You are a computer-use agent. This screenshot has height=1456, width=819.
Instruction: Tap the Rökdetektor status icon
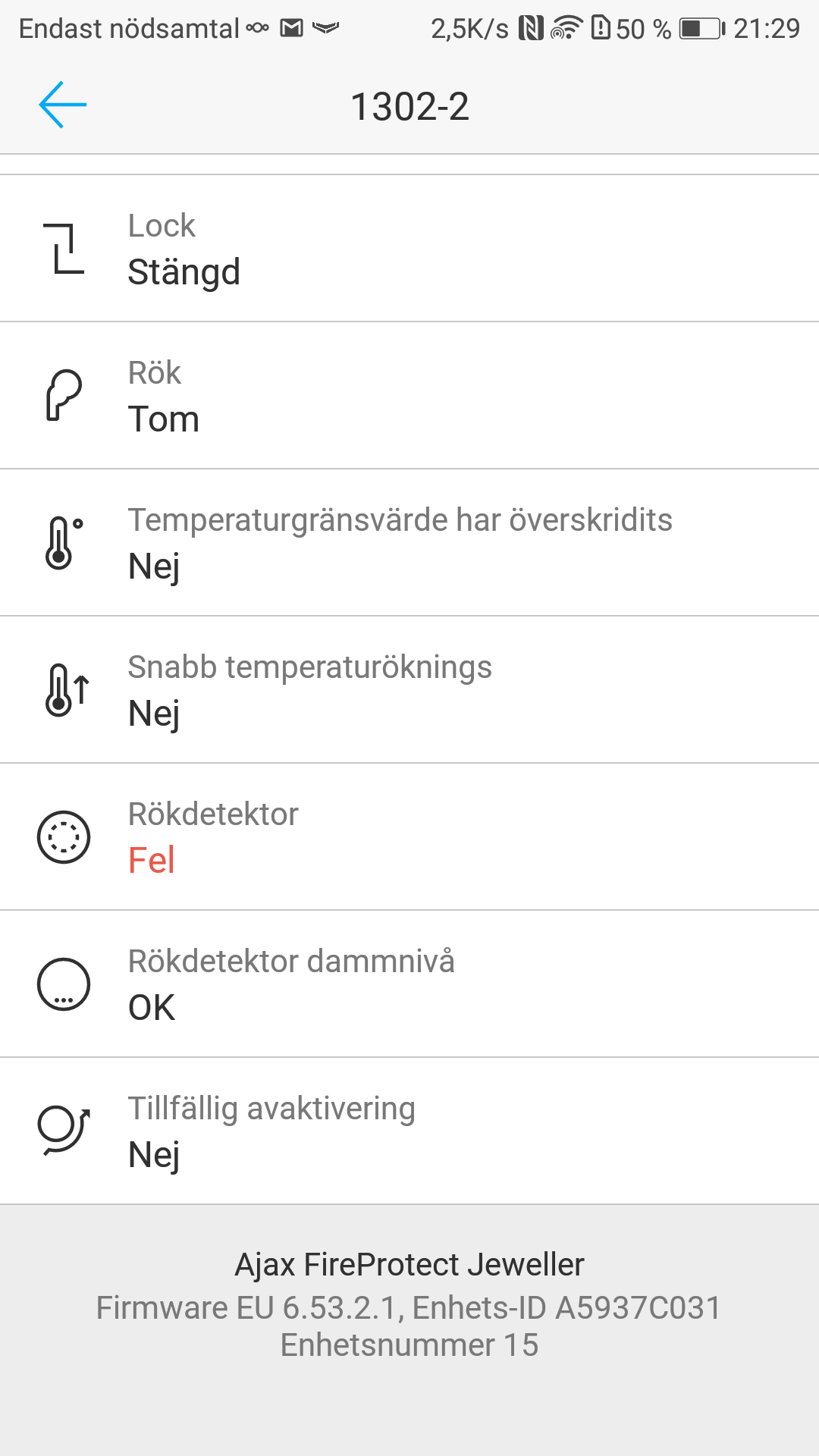64,836
